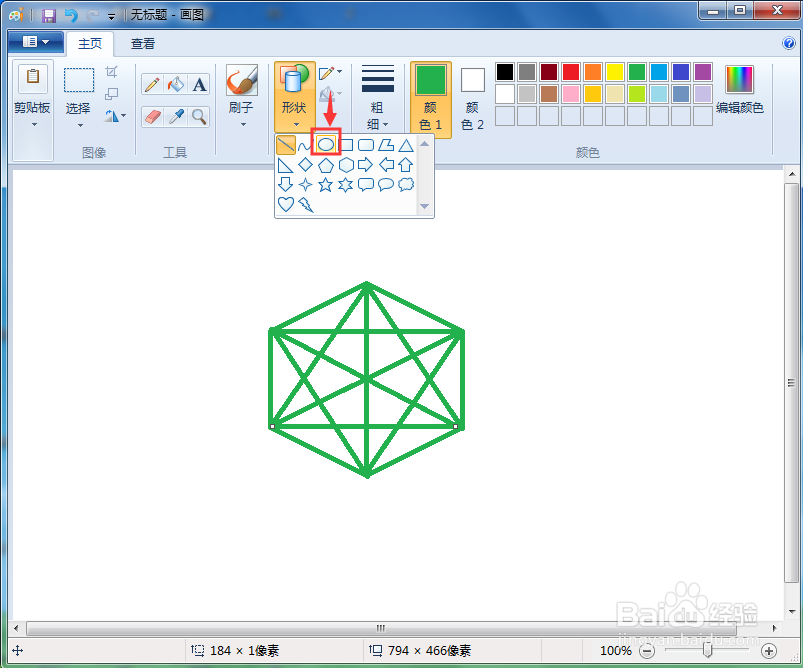Click vertical scrollbar down arrow
The width and height of the screenshot is (803, 668).
792,611
